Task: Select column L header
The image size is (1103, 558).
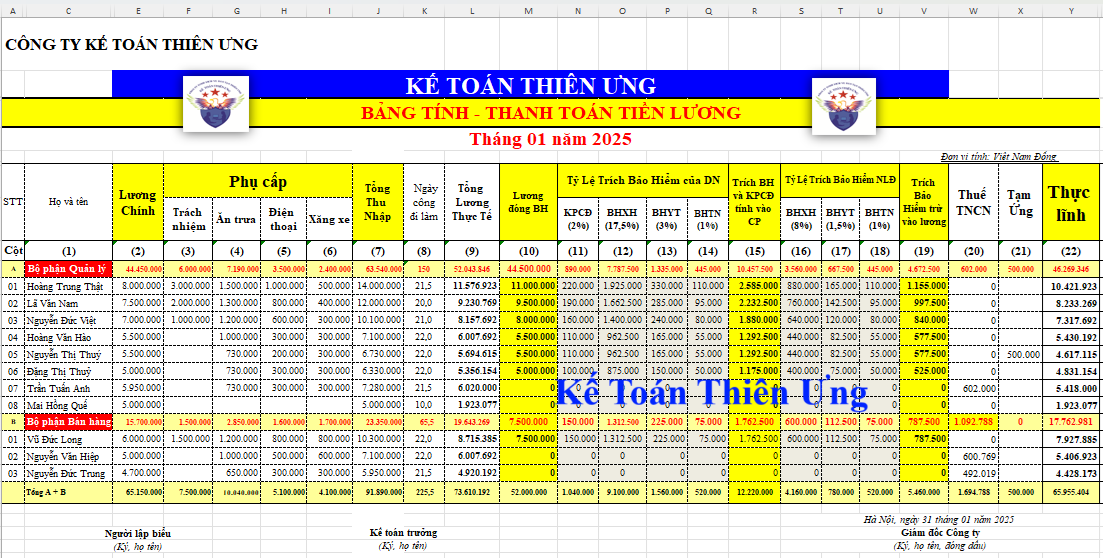Action: tap(472, 11)
